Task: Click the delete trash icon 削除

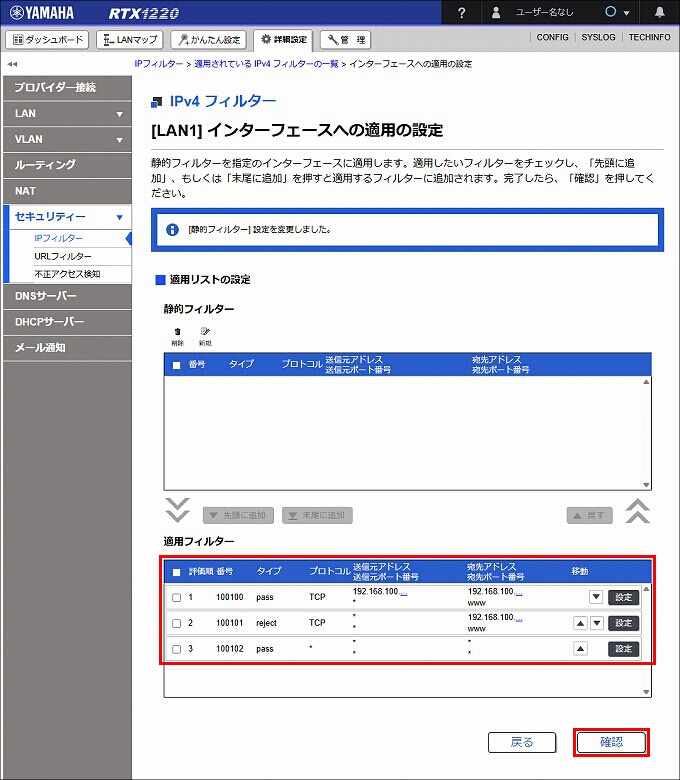Action: coord(178,336)
